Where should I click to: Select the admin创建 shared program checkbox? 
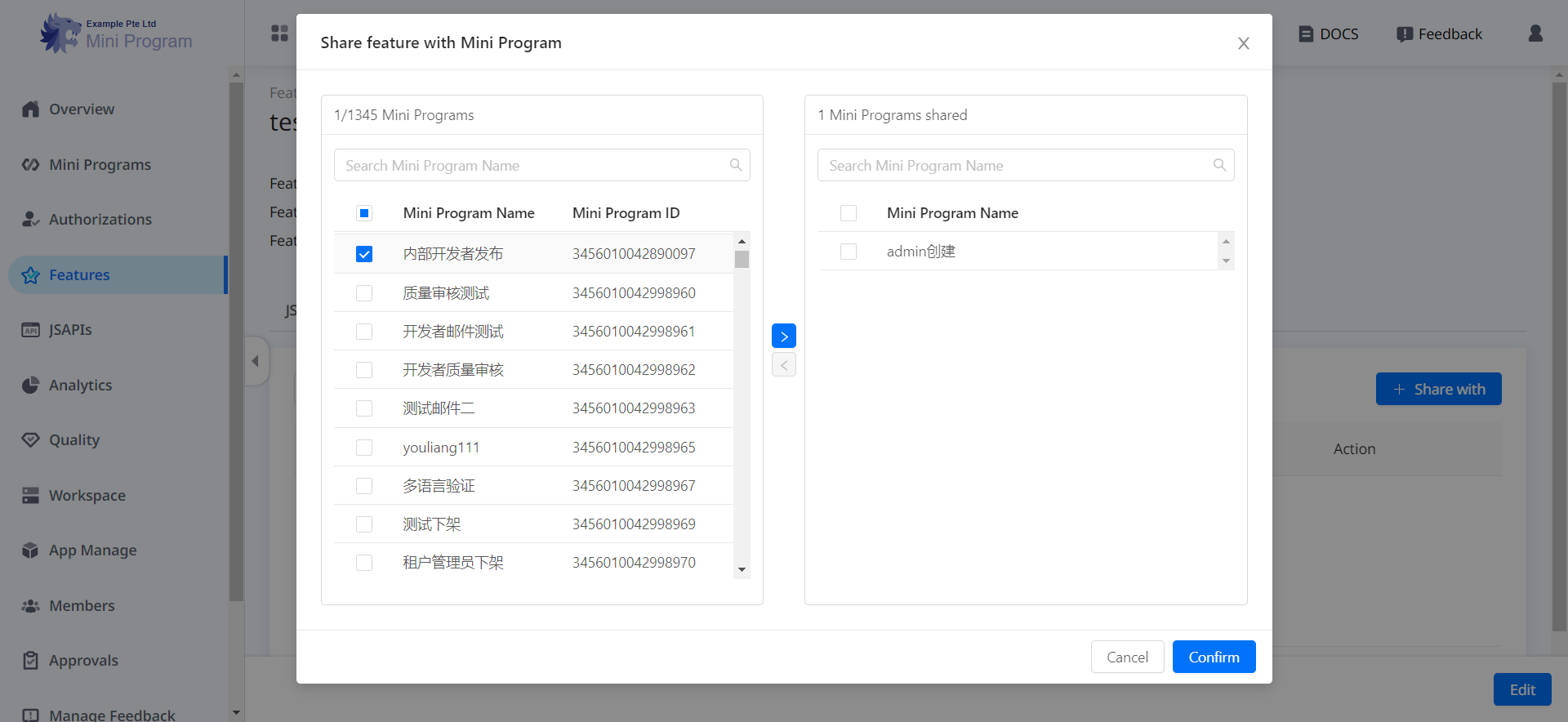[848, 252]
